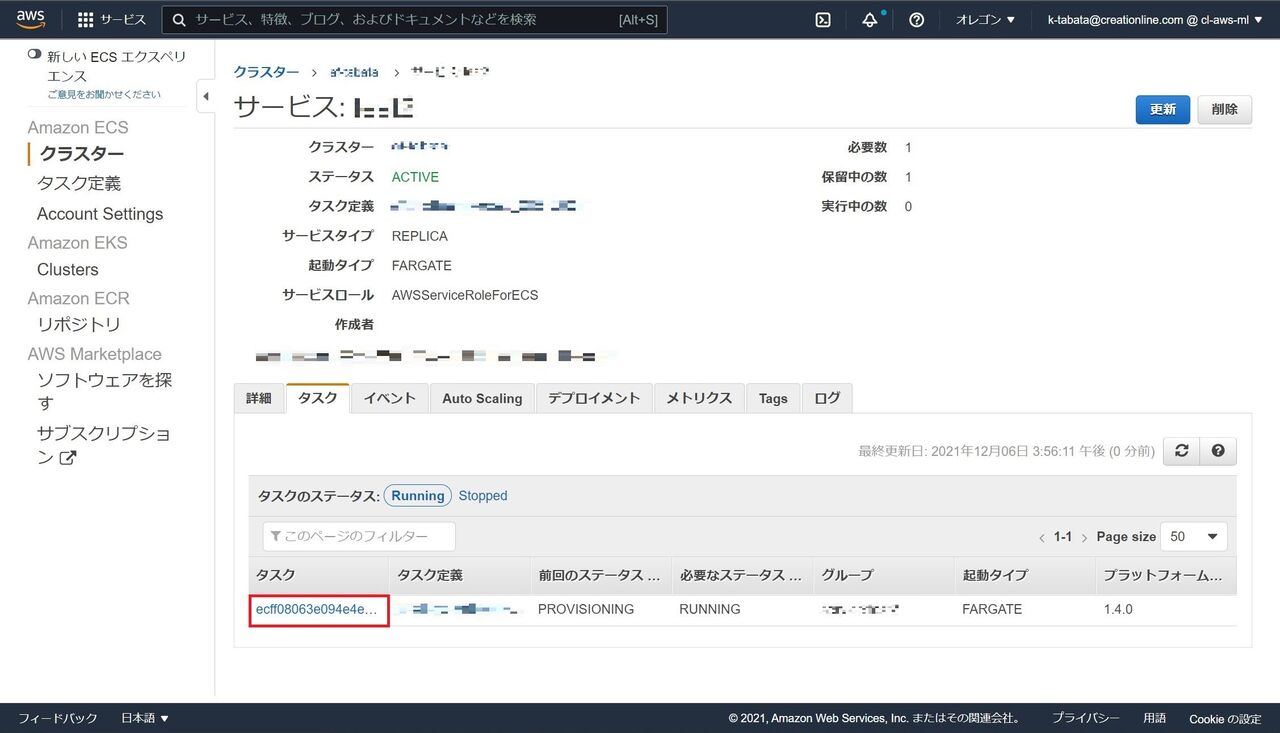Open Account Settings in the sidebar
The height and width of the screenshot is (733, 1280).
click(x=100, y=214)
